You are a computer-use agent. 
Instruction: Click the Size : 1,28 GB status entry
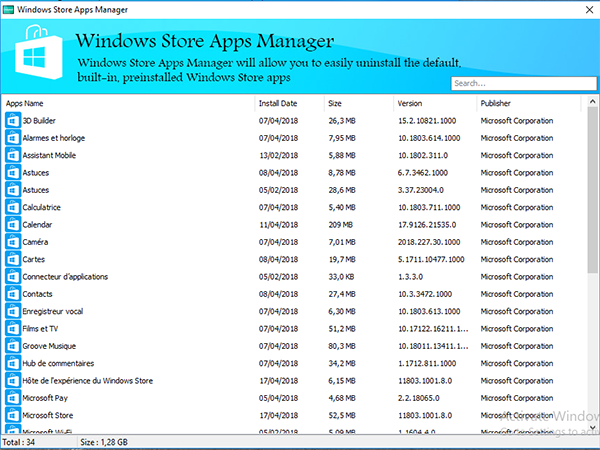point(104,442)
